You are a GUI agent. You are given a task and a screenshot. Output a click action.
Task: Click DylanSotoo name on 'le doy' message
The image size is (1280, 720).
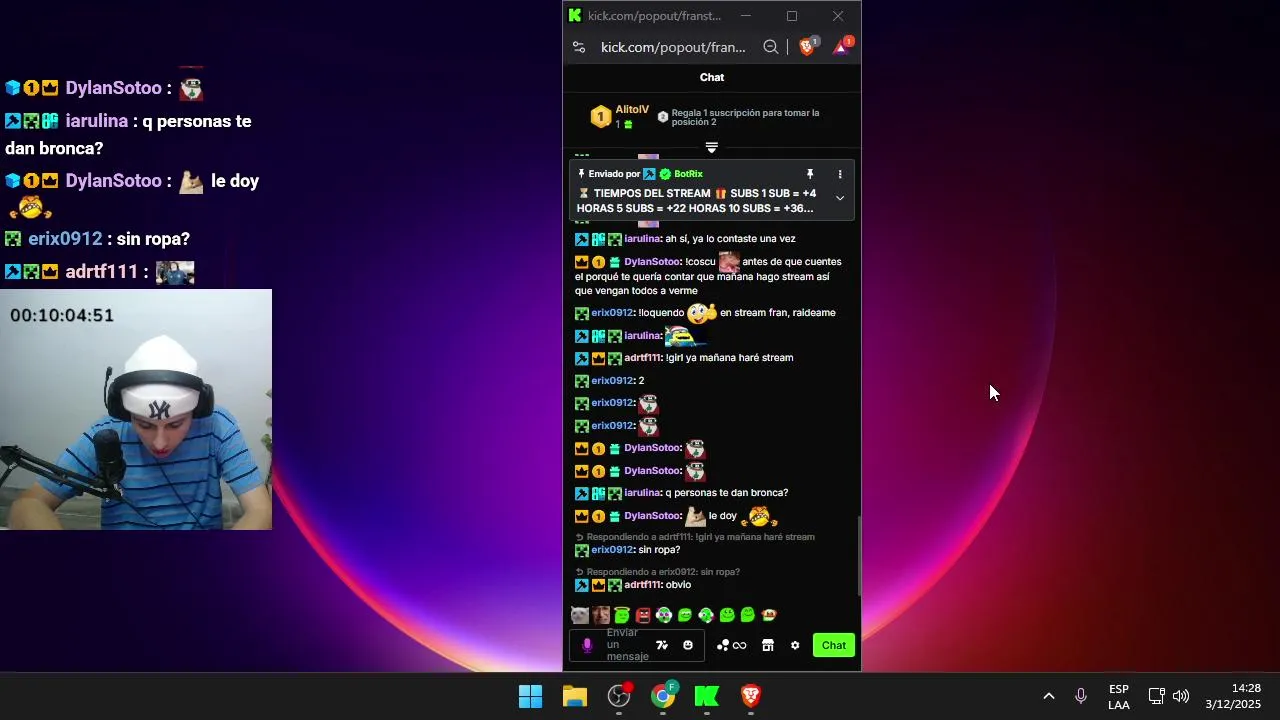tap(652, 516)
